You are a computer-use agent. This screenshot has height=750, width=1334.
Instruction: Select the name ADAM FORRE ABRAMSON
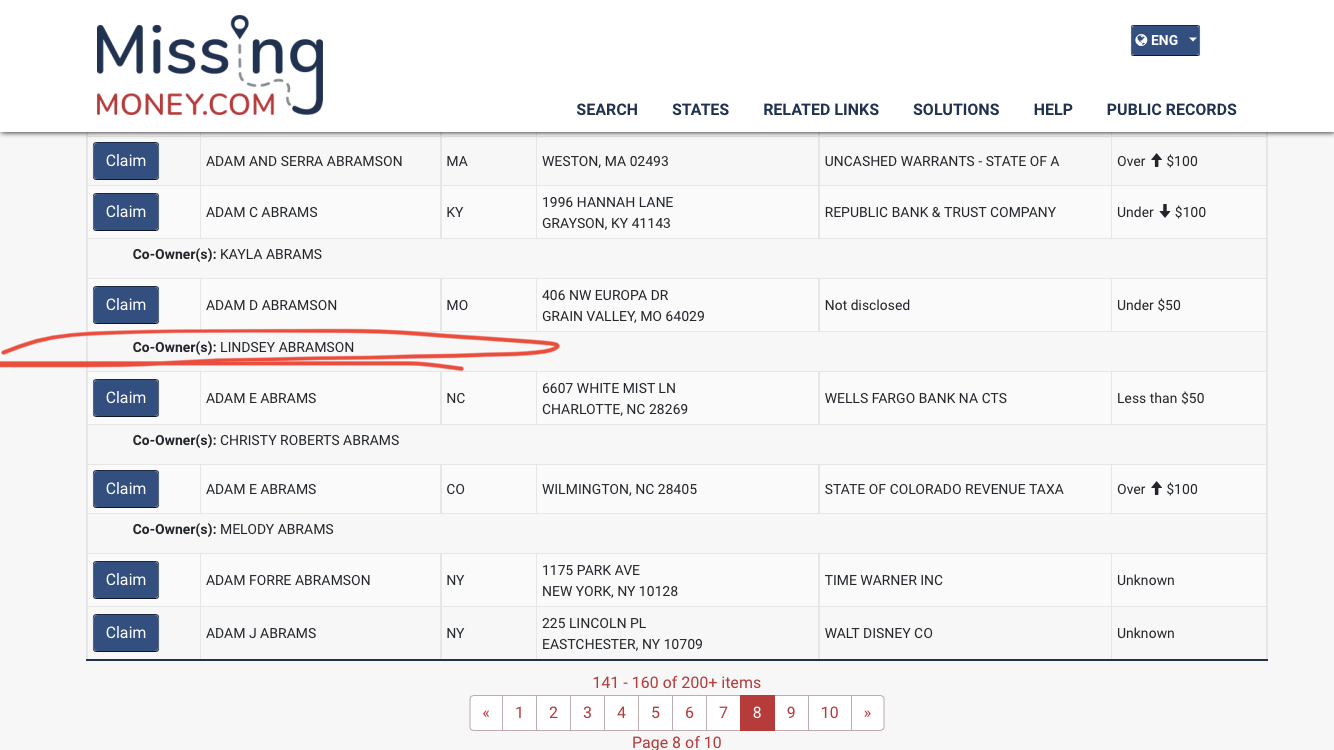(x=288, y=580)
